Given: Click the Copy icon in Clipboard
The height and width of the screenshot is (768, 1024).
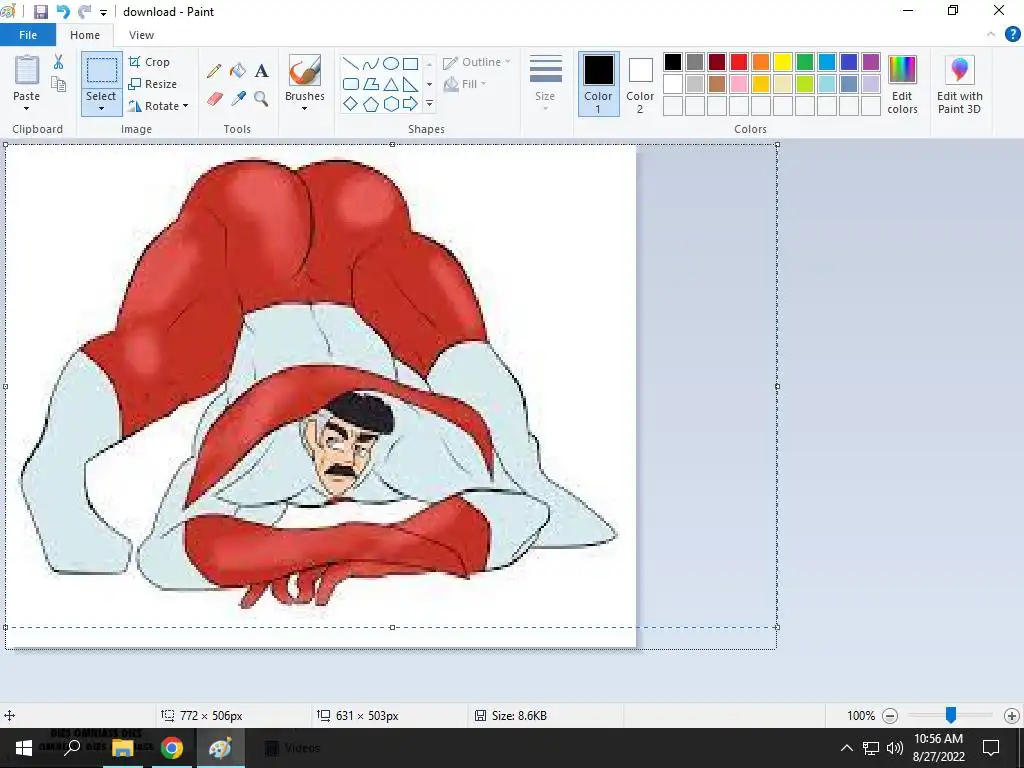Looking at the screenshot, I should pos(58,84).
